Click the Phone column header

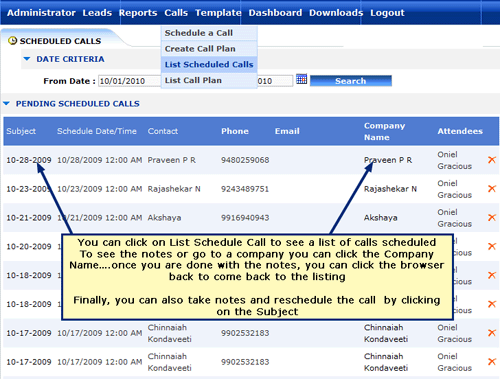point(235,131)
